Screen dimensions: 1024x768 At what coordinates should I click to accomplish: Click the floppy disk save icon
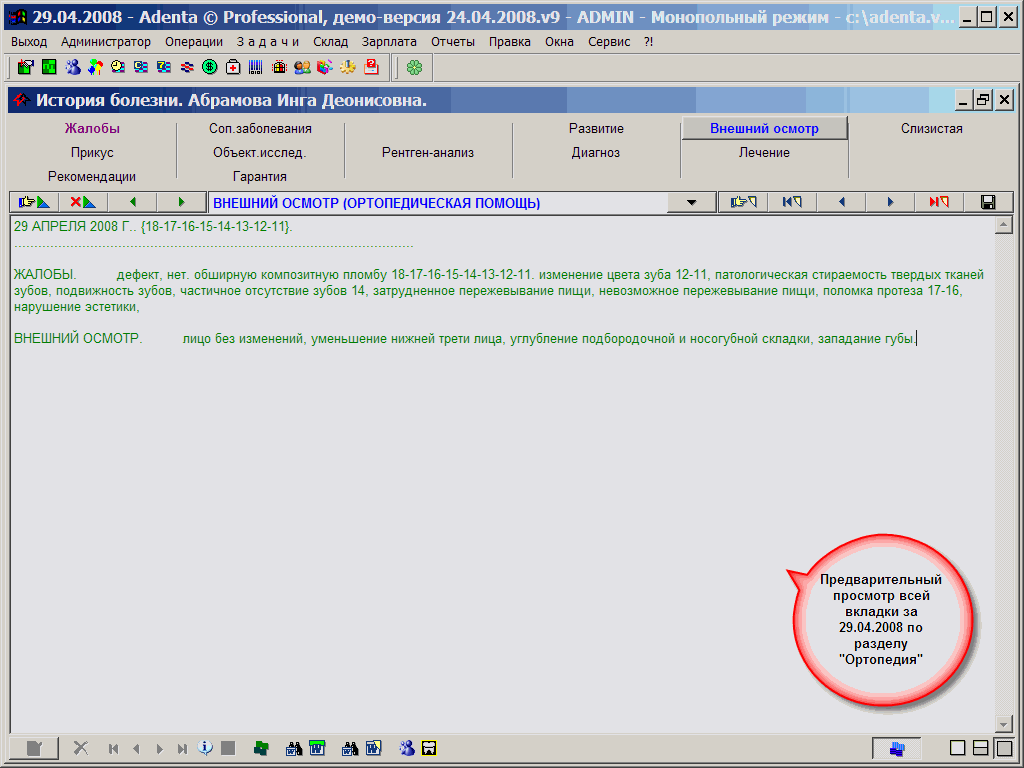point(988,202)
